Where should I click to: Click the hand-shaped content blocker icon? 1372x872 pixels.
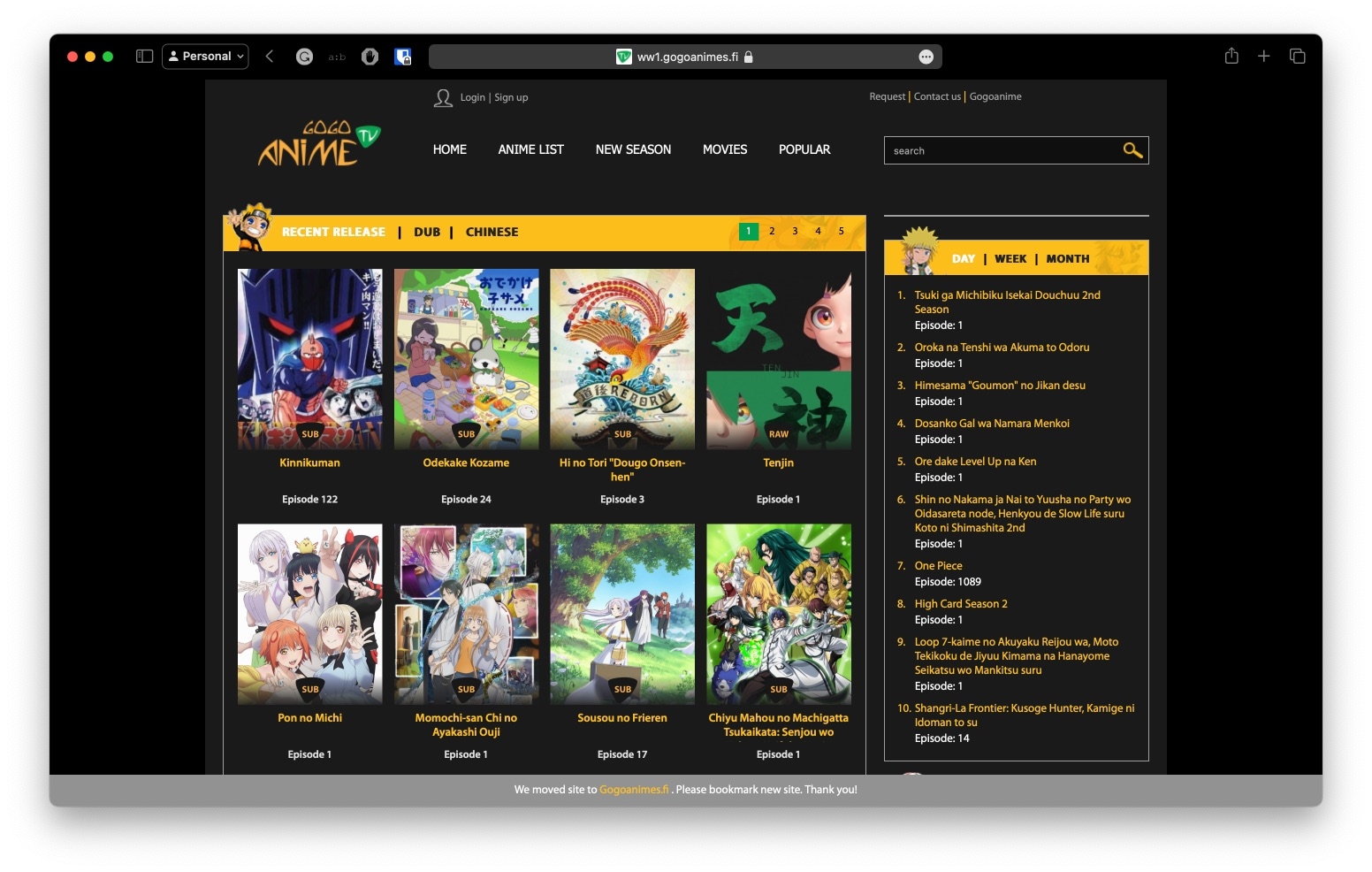click(x=370, y=56)
